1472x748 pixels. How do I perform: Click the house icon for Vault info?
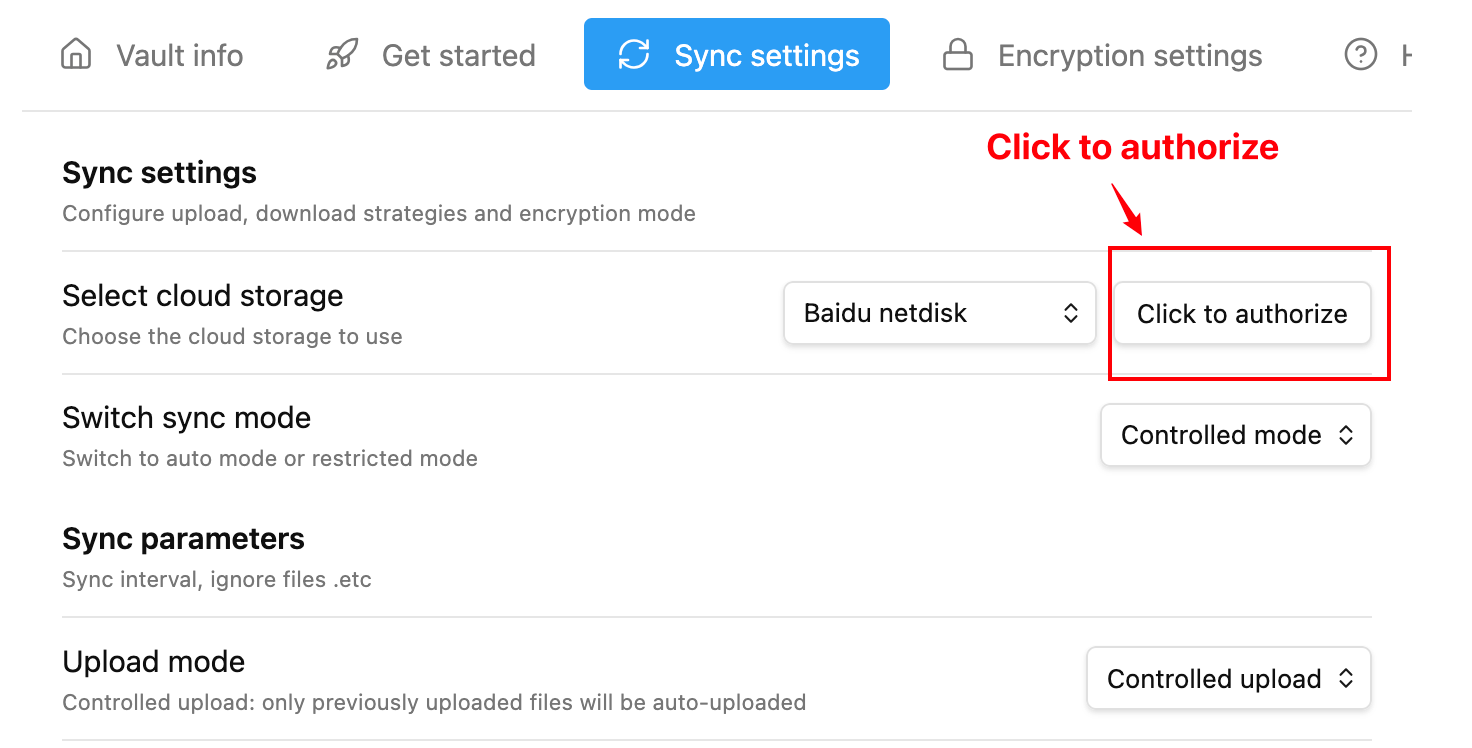pos(76,55)
